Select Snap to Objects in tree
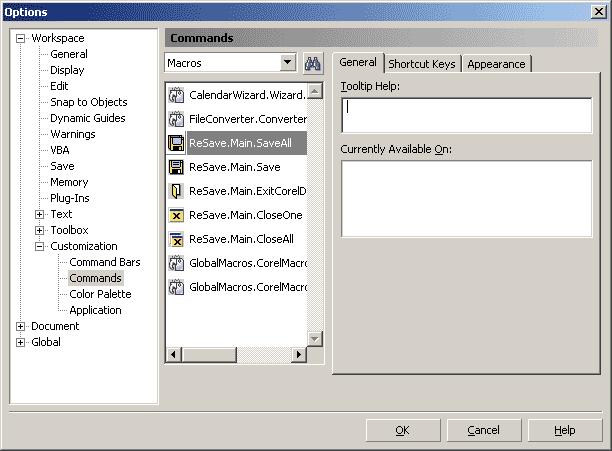This screenshot has height=451, width=612. (x=89, y=102)
